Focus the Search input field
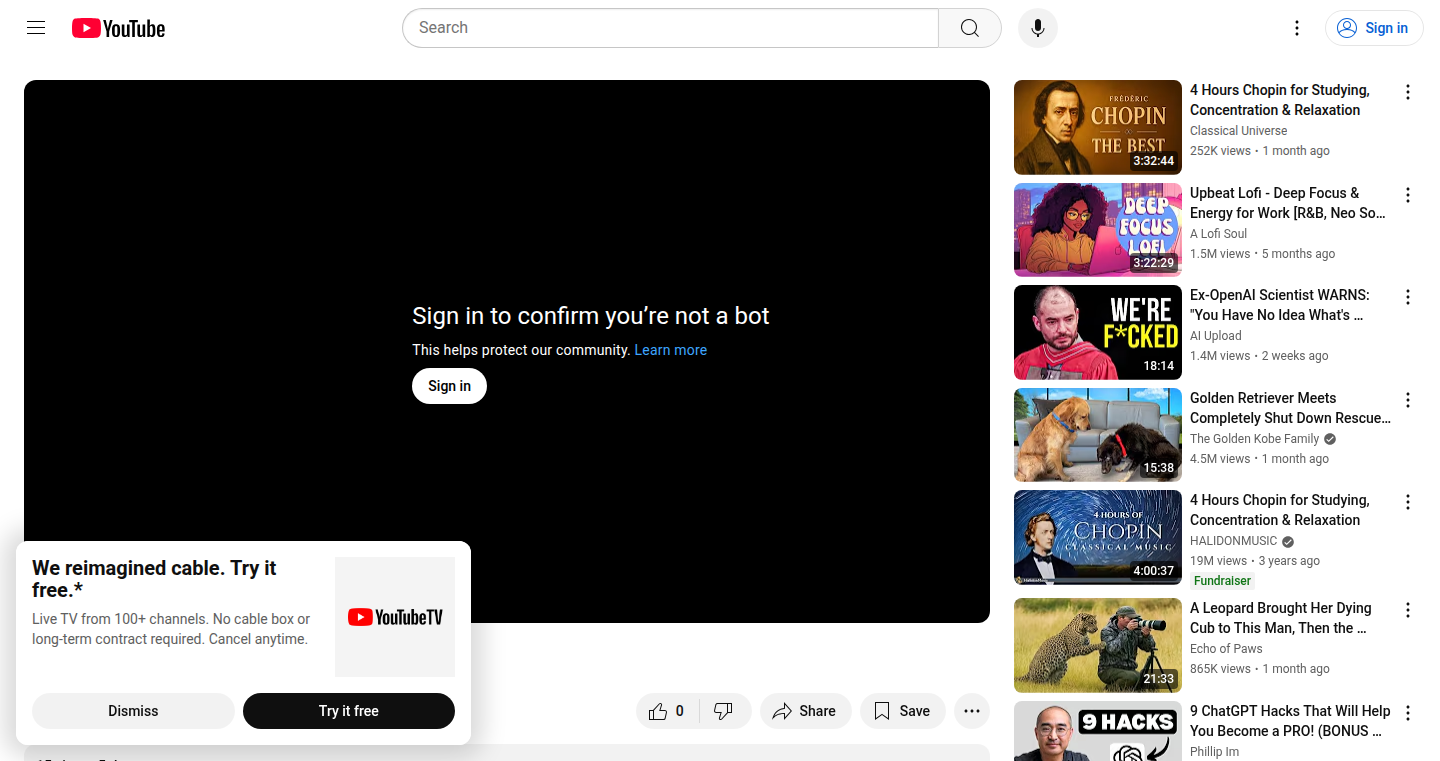 [670, 28]
